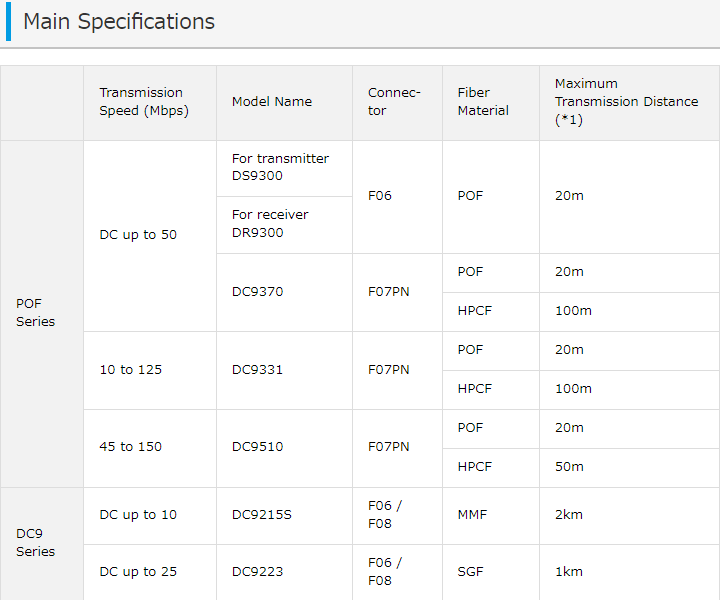Click the DC9331 model name
The image size is (720, 600).
257,370
